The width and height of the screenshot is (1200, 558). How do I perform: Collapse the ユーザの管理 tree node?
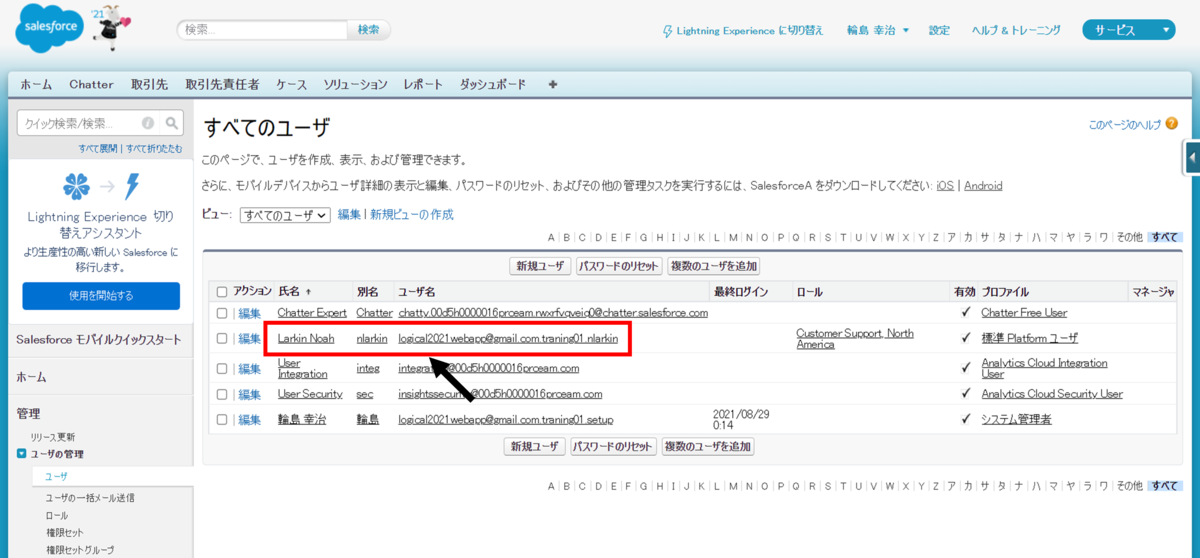click(22, 454)
